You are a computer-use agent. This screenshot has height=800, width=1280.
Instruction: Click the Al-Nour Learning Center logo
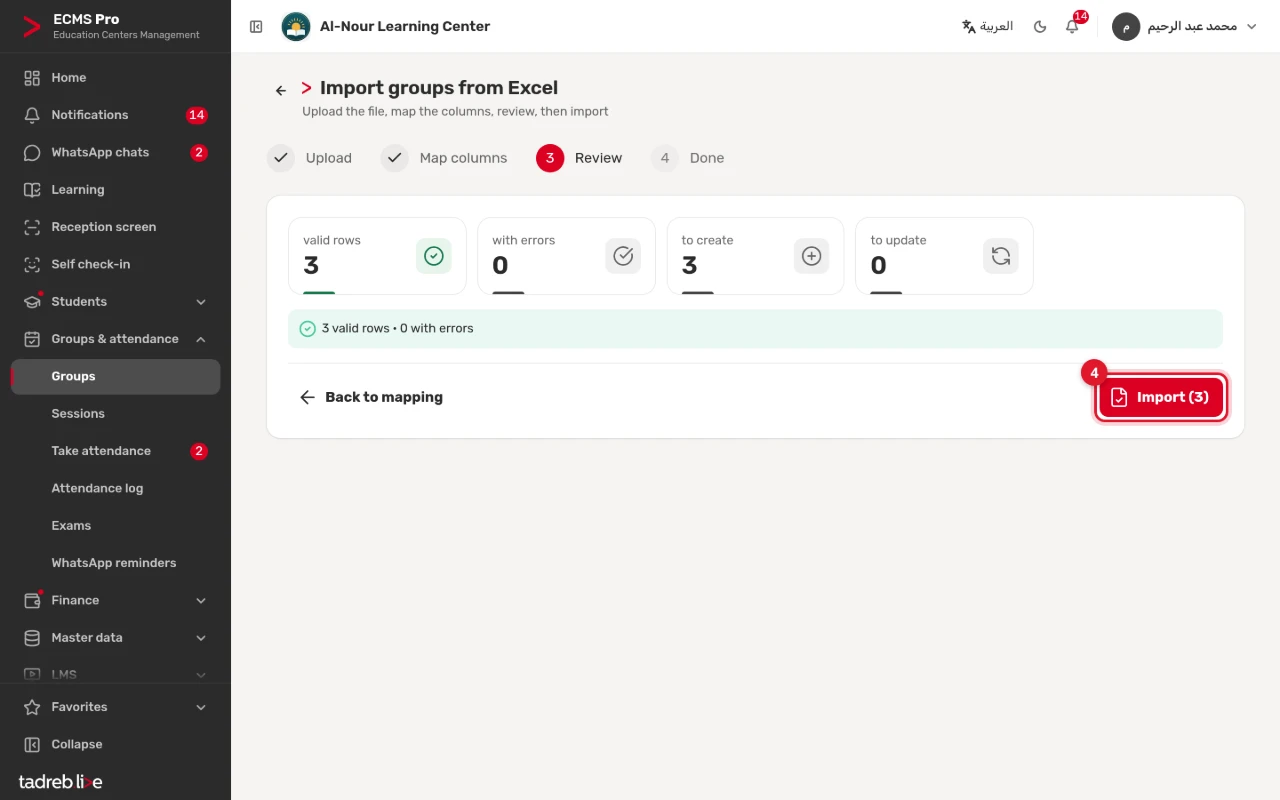pos(295,26)
